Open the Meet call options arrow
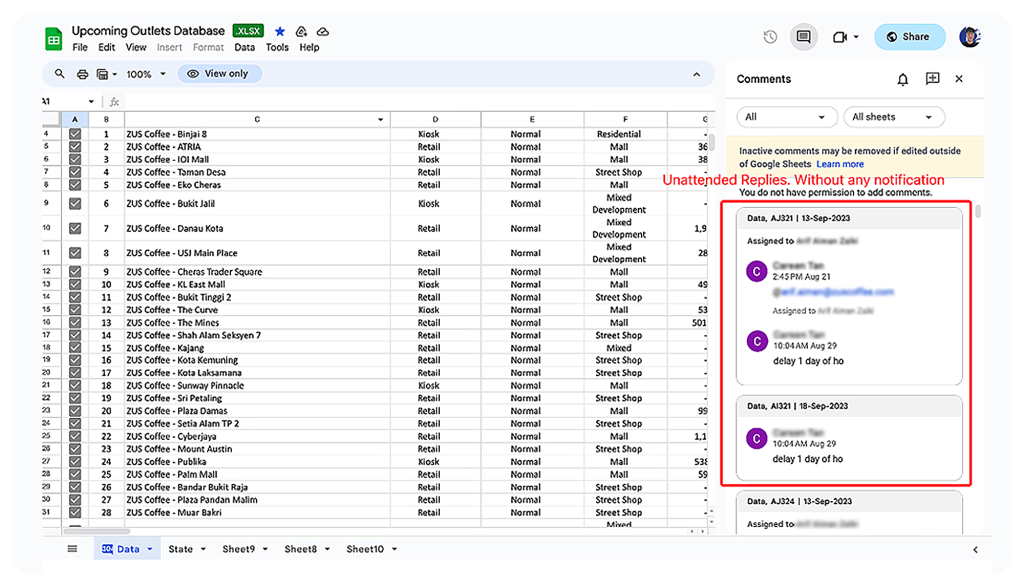1024x586 pixels. (x=856, y=37)
